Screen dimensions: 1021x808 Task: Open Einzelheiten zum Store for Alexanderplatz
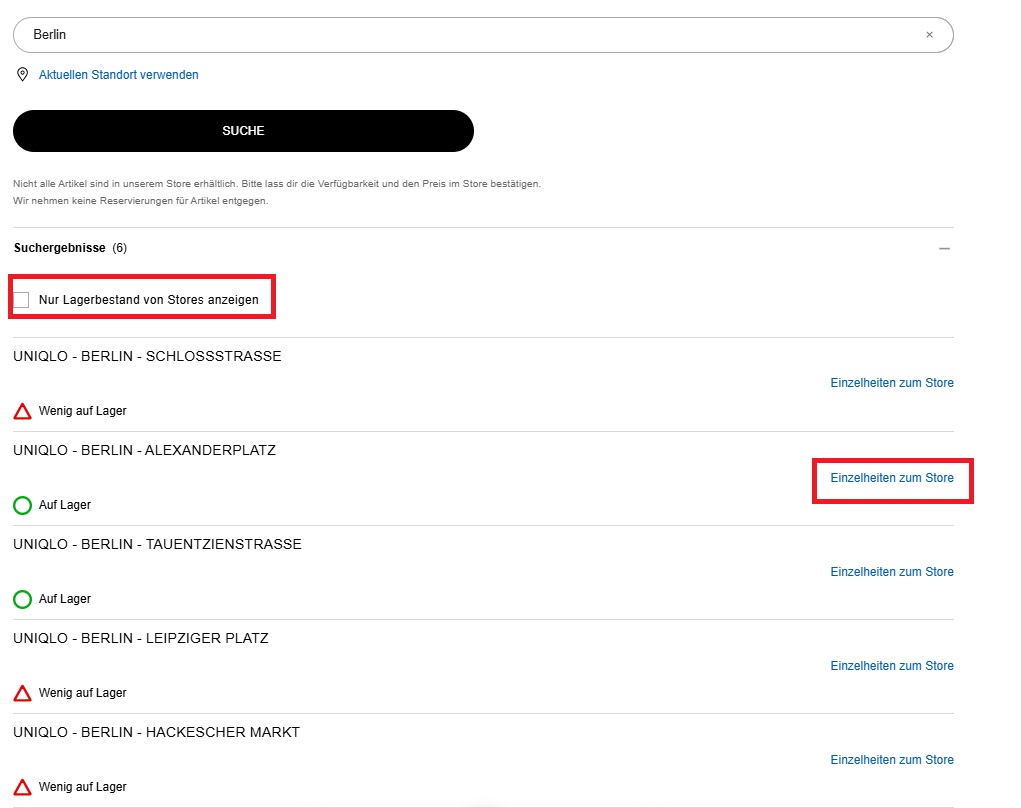coord(891,478)
